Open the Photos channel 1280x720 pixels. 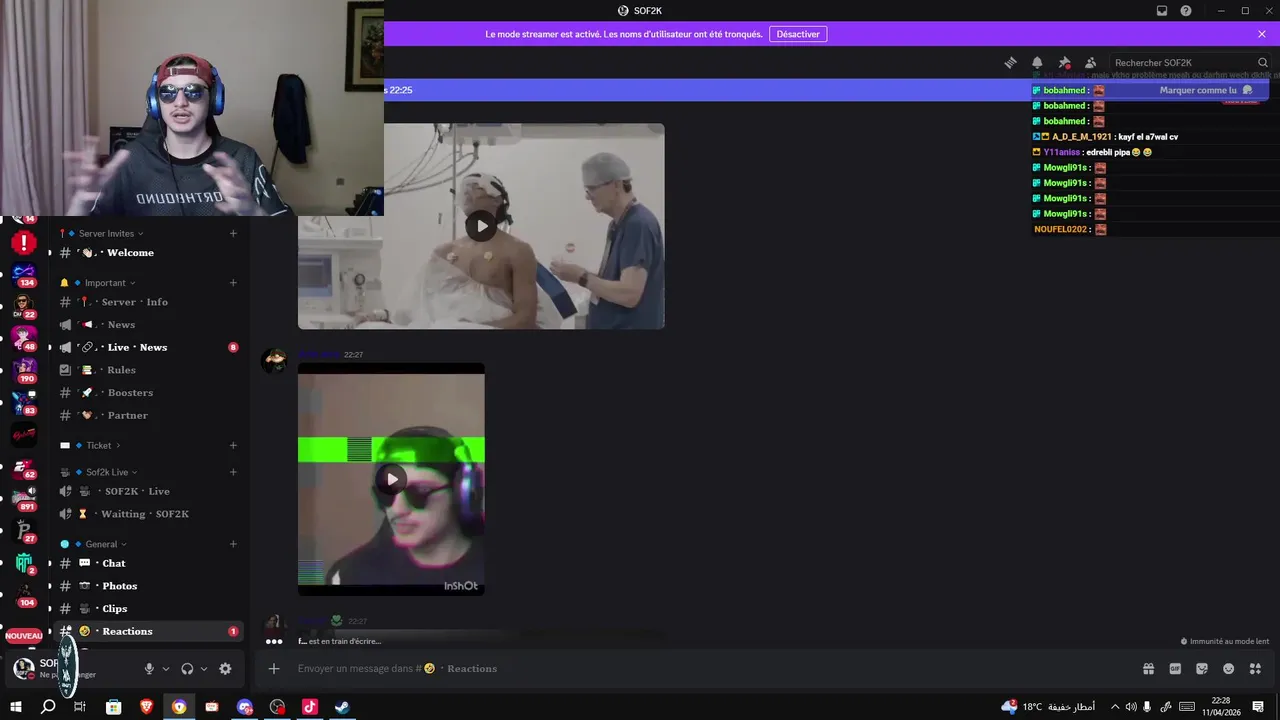pyautogui.click(x=148, y=586)
